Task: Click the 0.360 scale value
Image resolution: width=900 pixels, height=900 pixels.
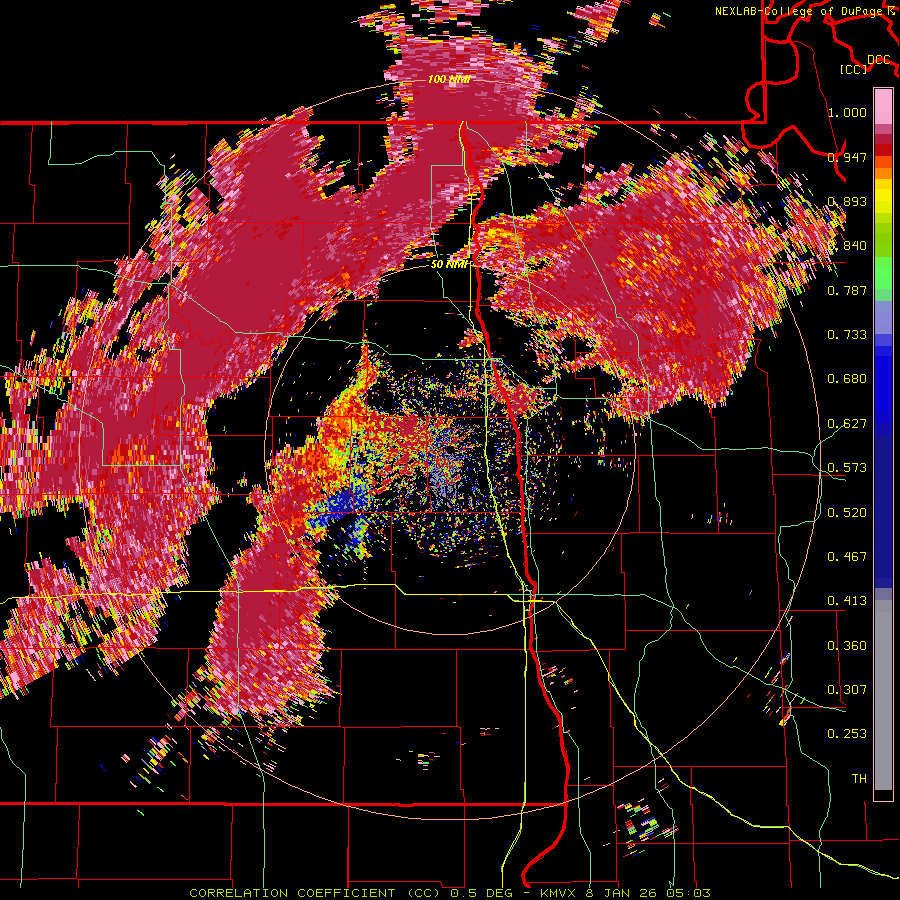Action: tap(847, 646)
